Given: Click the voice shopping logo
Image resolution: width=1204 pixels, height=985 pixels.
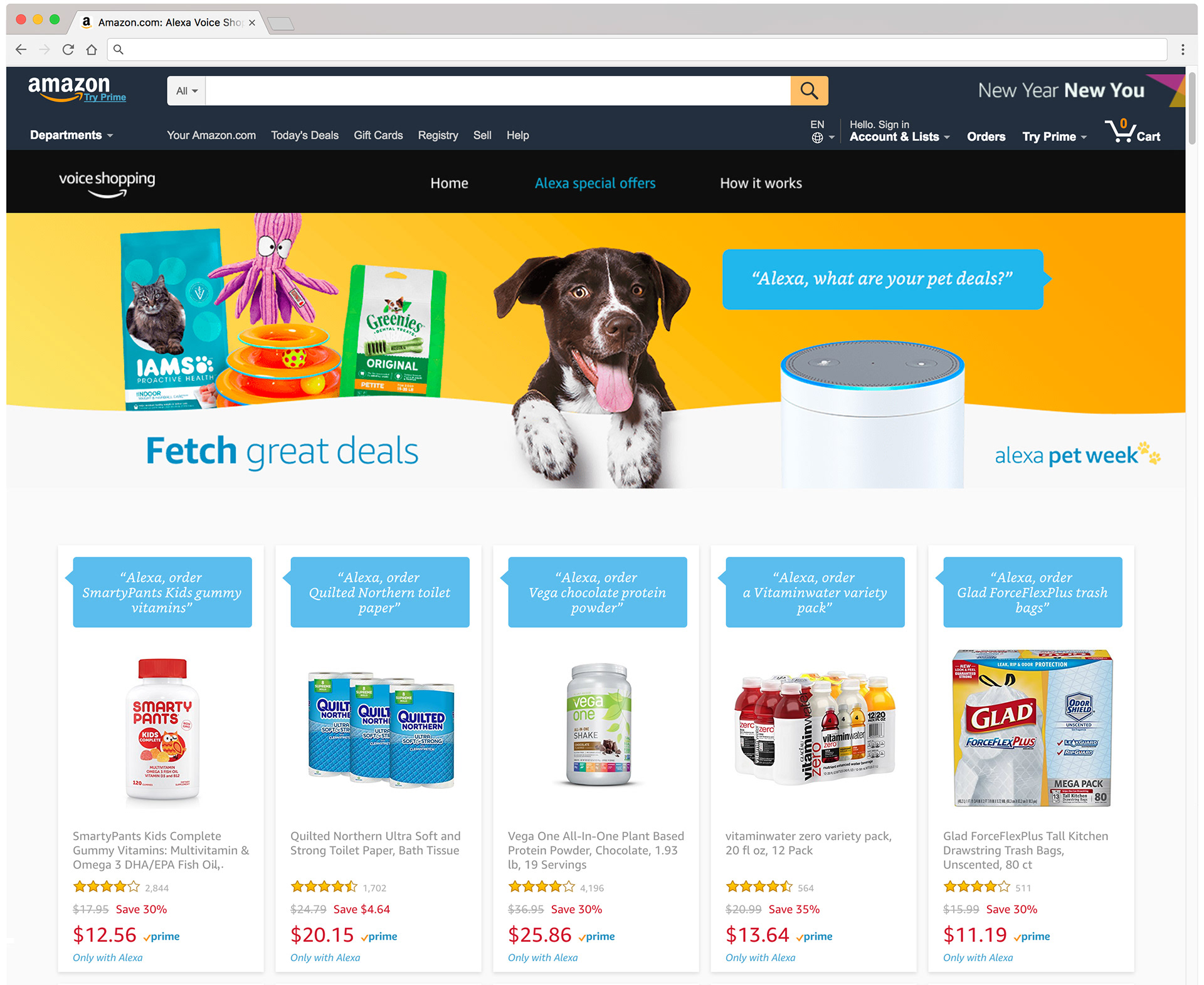Looking at the screenshot, I should pos(107,184).
